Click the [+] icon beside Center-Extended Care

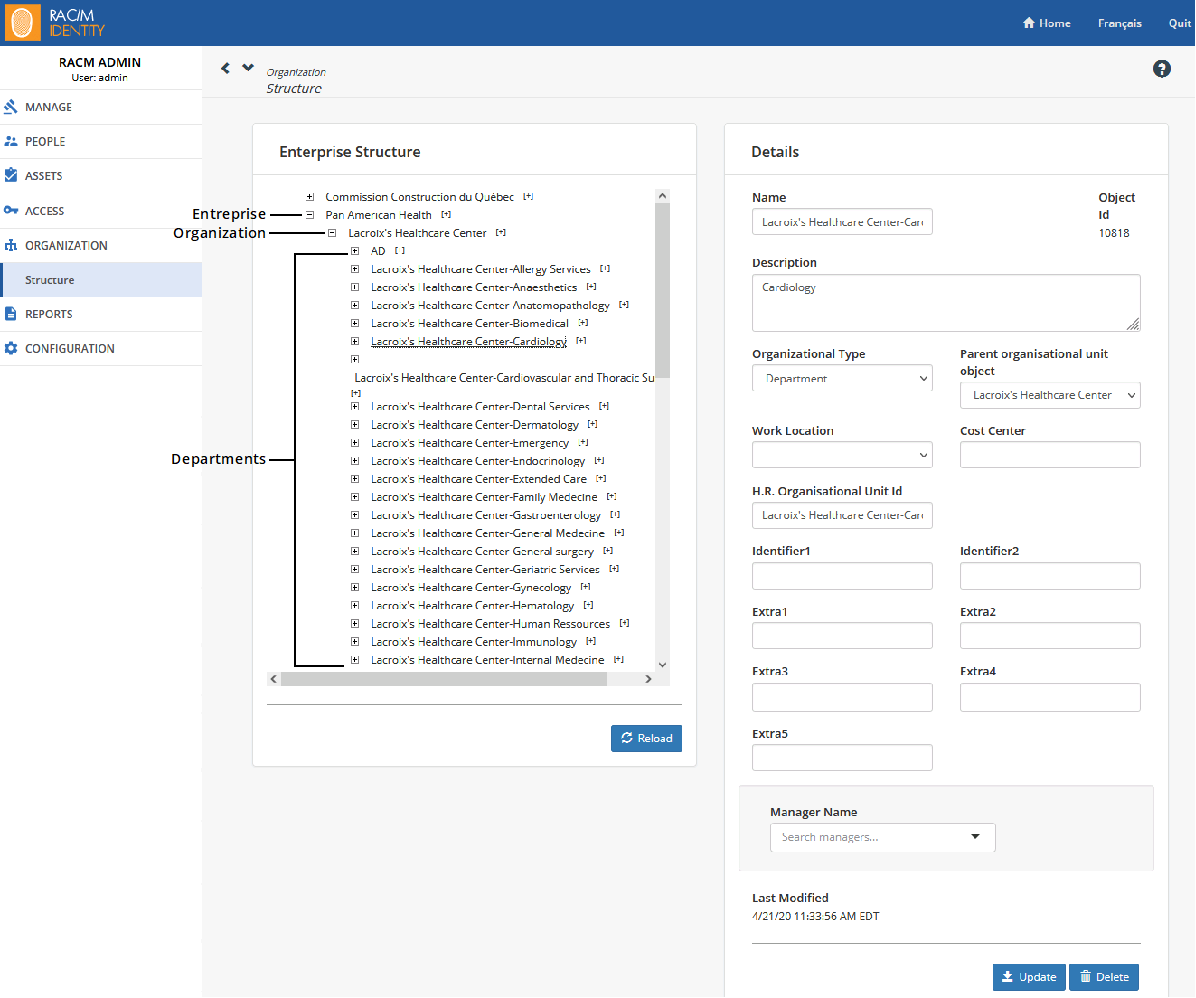(x=601, y=478)
